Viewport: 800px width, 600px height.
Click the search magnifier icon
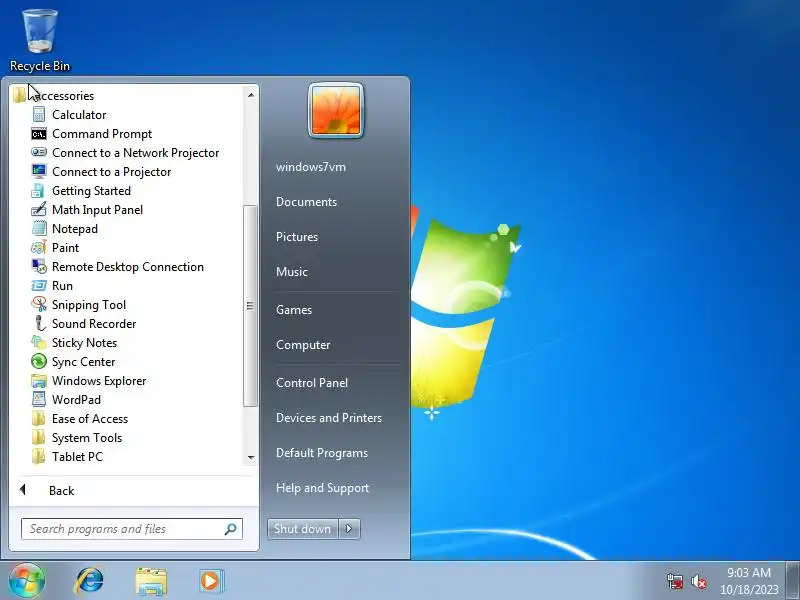pos(231,529)
